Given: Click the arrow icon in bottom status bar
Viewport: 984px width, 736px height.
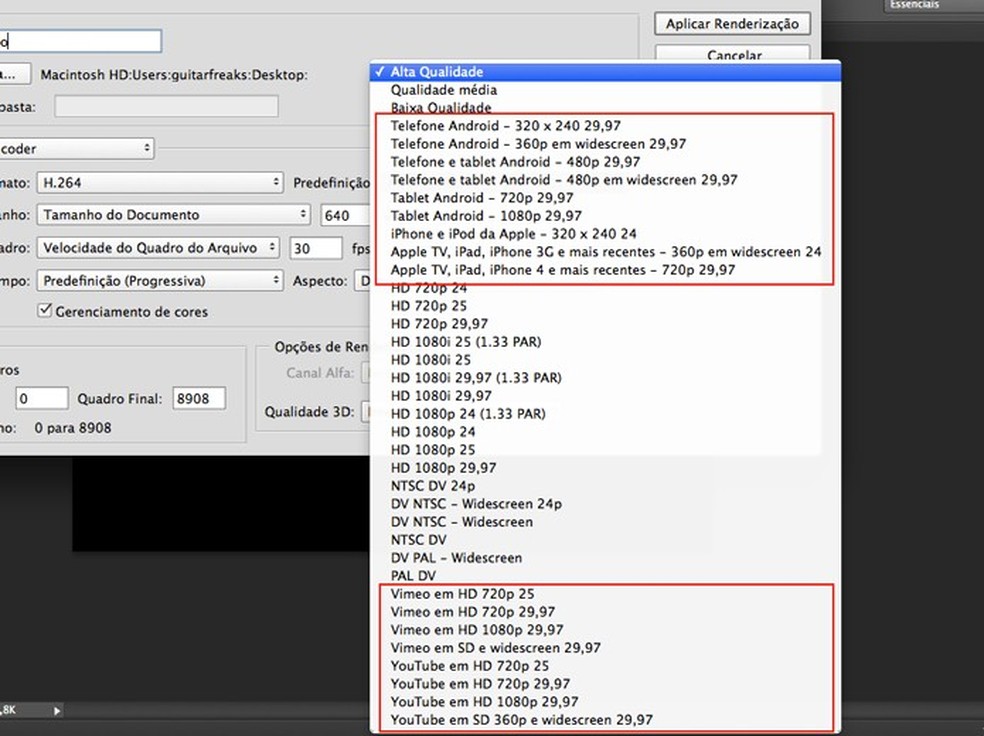Looking at the screenshot, I should coord(57,711).
